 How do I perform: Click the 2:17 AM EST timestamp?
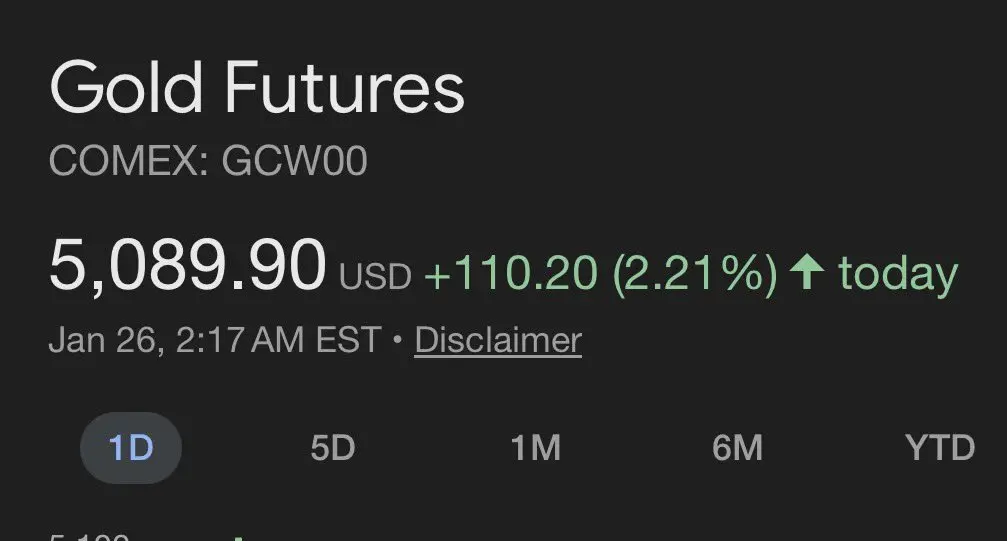click(x=279, y=339)
